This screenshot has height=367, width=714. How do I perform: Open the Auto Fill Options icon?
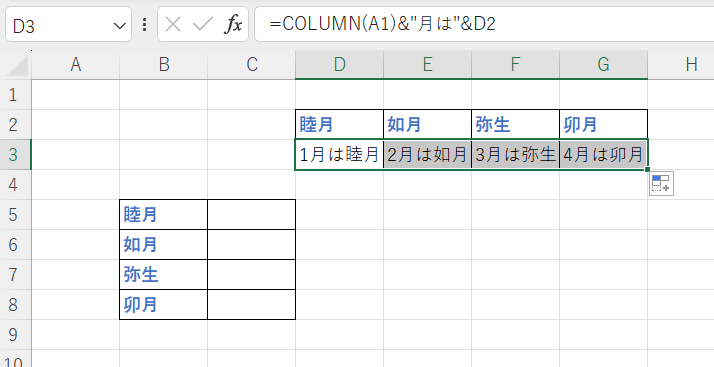pyautogui.click(x=661, y=183)
